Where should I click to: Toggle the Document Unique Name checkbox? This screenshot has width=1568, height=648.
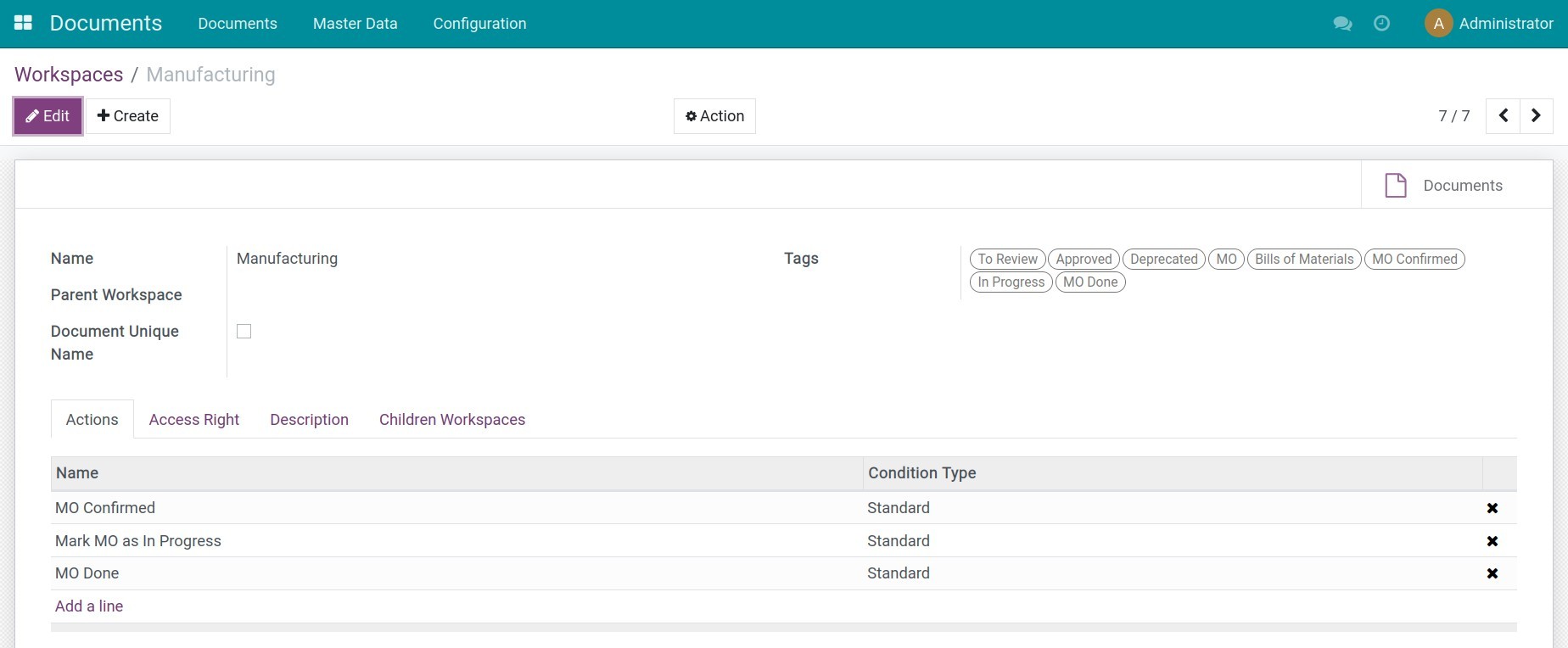[244, 332]
